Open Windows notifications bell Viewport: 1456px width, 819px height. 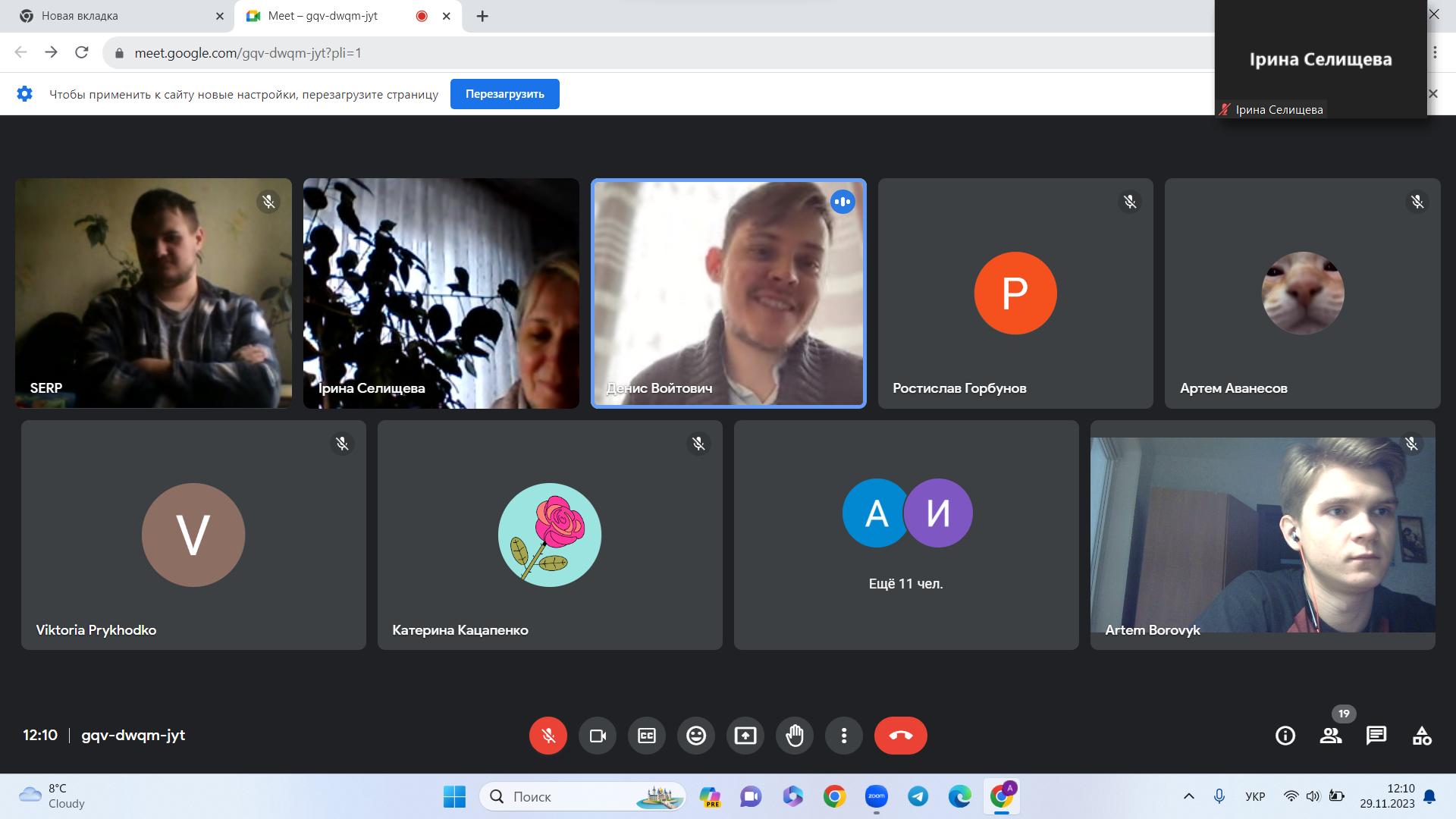tap(1429, 796)
